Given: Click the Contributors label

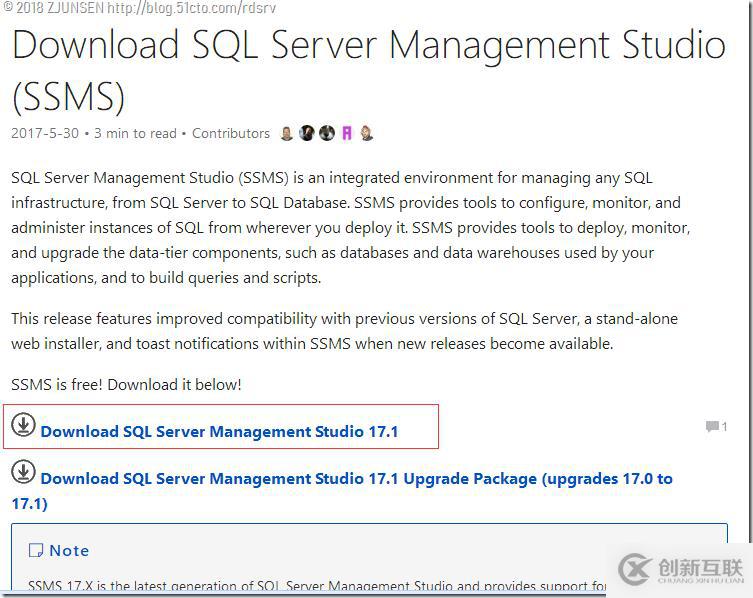Looking at the screenshot, I should click(231, 133).
